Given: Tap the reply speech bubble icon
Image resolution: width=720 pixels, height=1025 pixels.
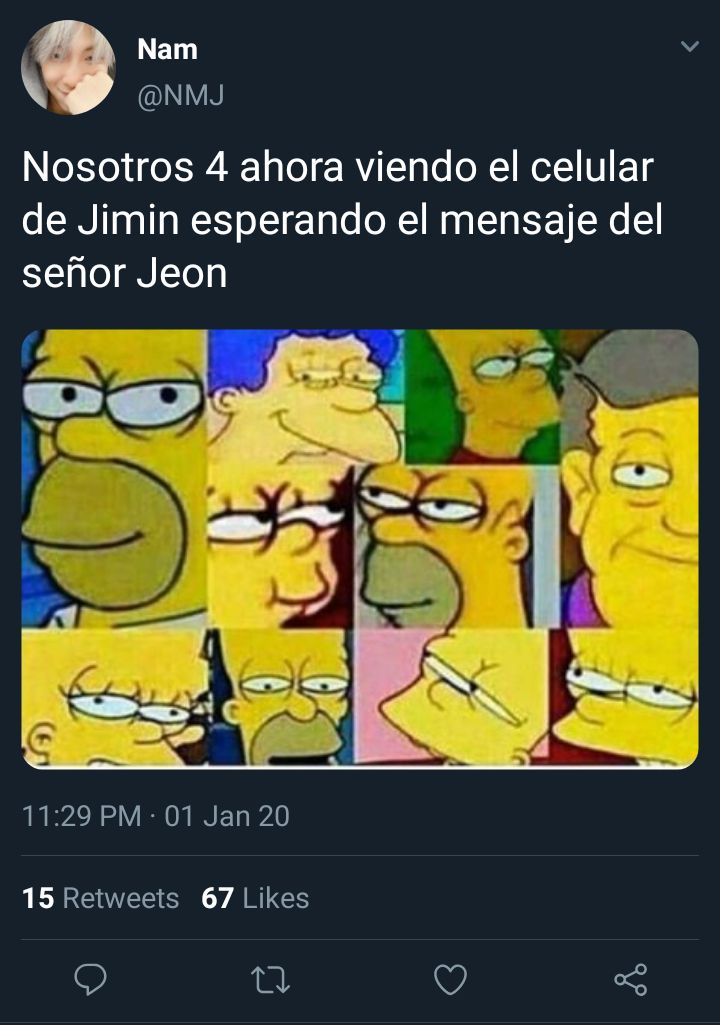Looking at the screenshot, I should (90, 979).
